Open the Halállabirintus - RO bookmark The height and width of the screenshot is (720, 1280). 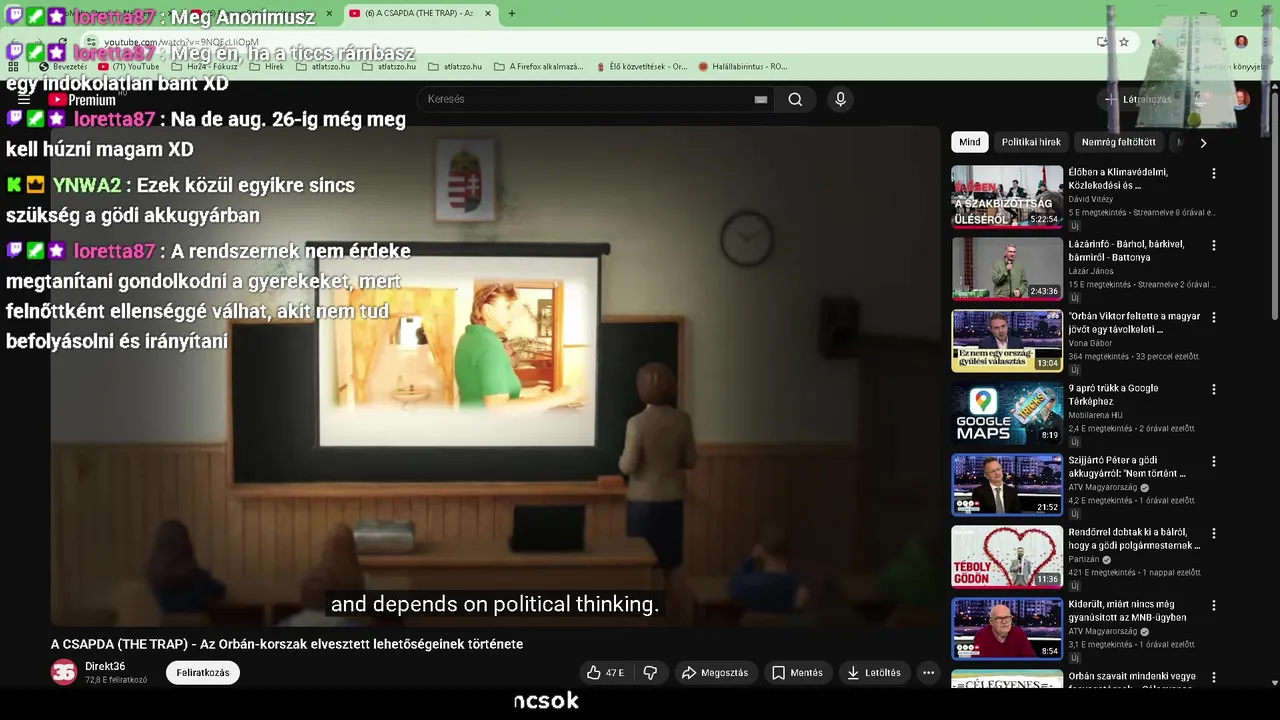click(743, 67)
